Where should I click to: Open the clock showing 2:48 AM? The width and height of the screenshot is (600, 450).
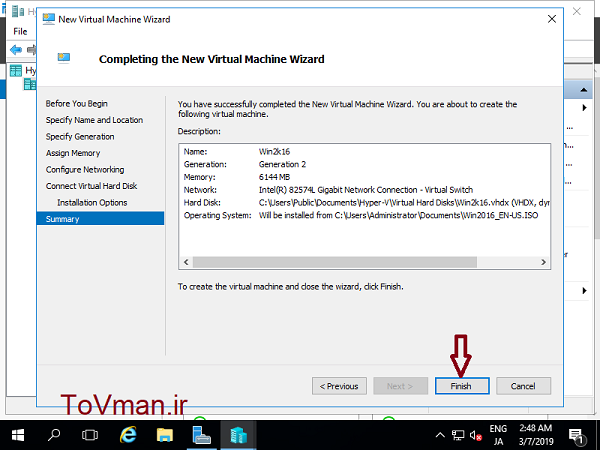pos(536,435)
